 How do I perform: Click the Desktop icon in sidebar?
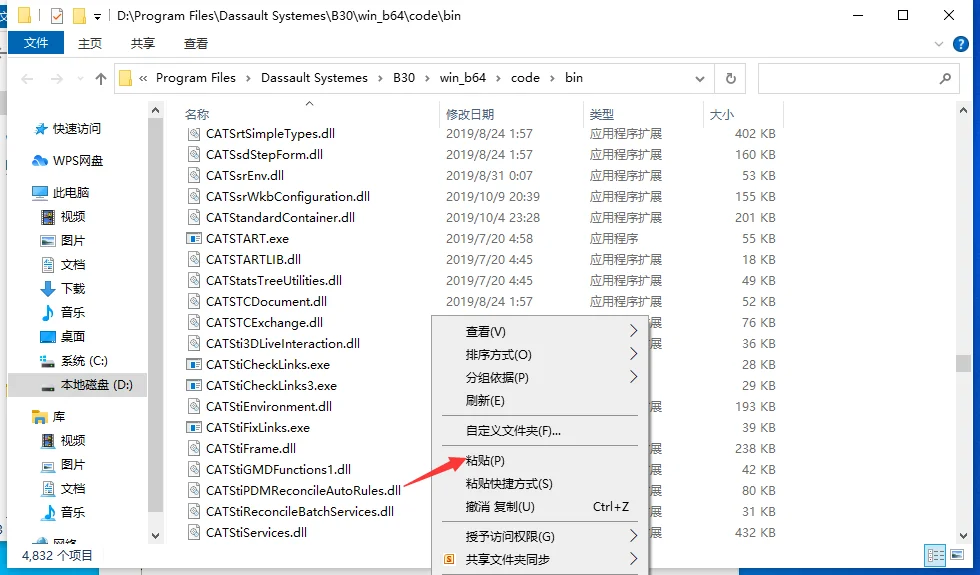[x=48, y=337]
